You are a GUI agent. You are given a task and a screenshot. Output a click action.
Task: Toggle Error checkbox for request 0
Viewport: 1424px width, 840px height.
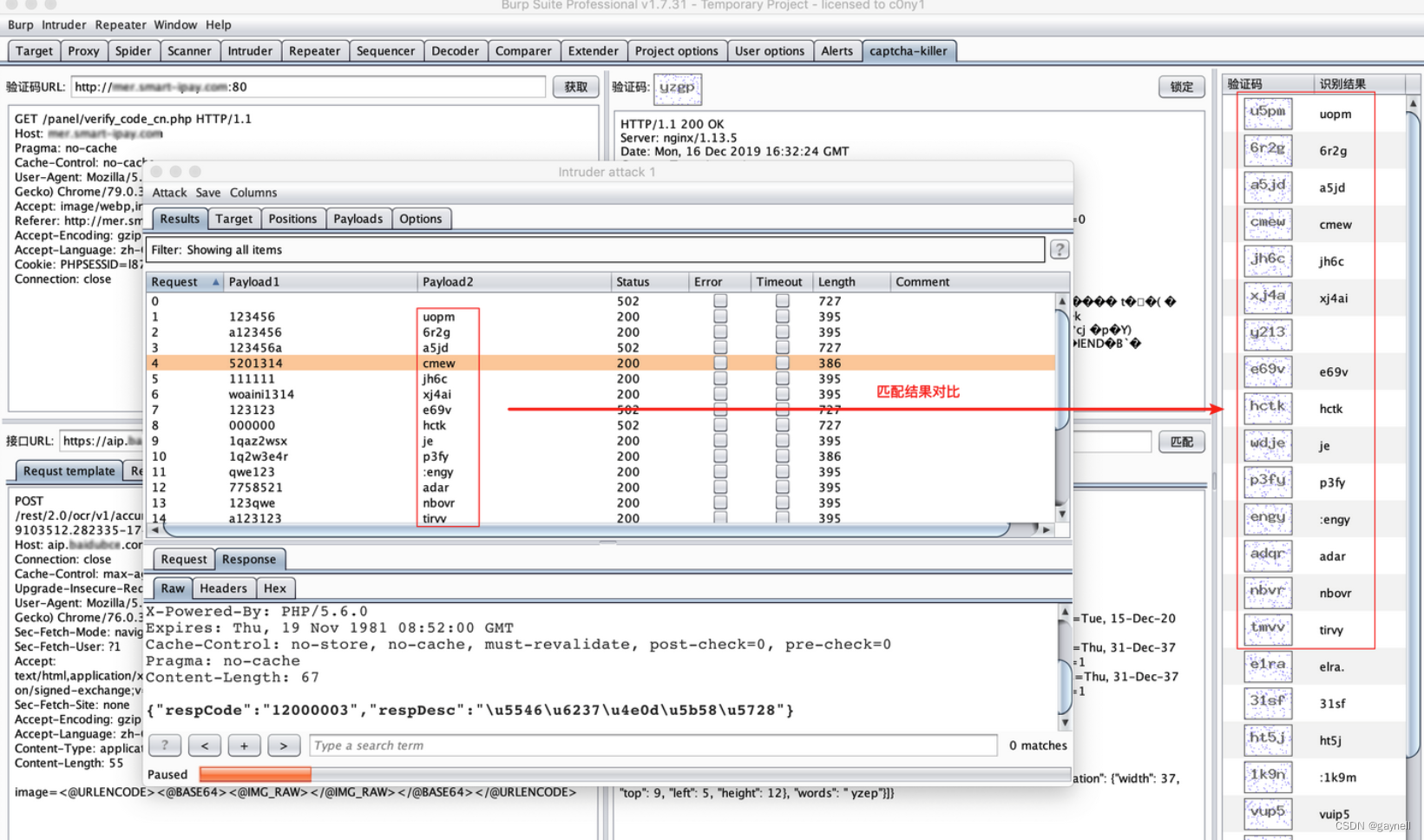coord(720,301)
